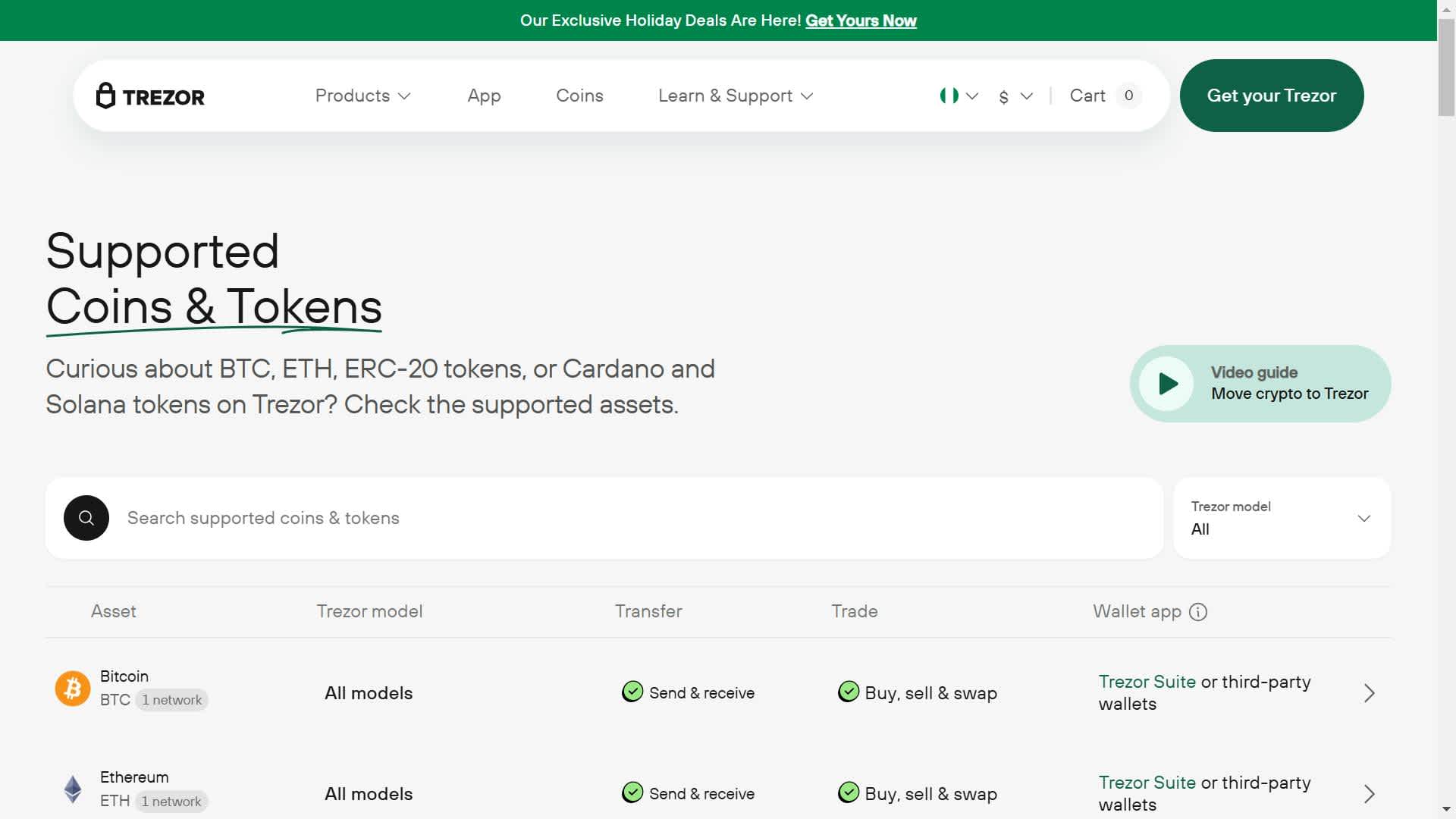
Task: Click the scrollbar down arrow
Action: [1446, 809]
